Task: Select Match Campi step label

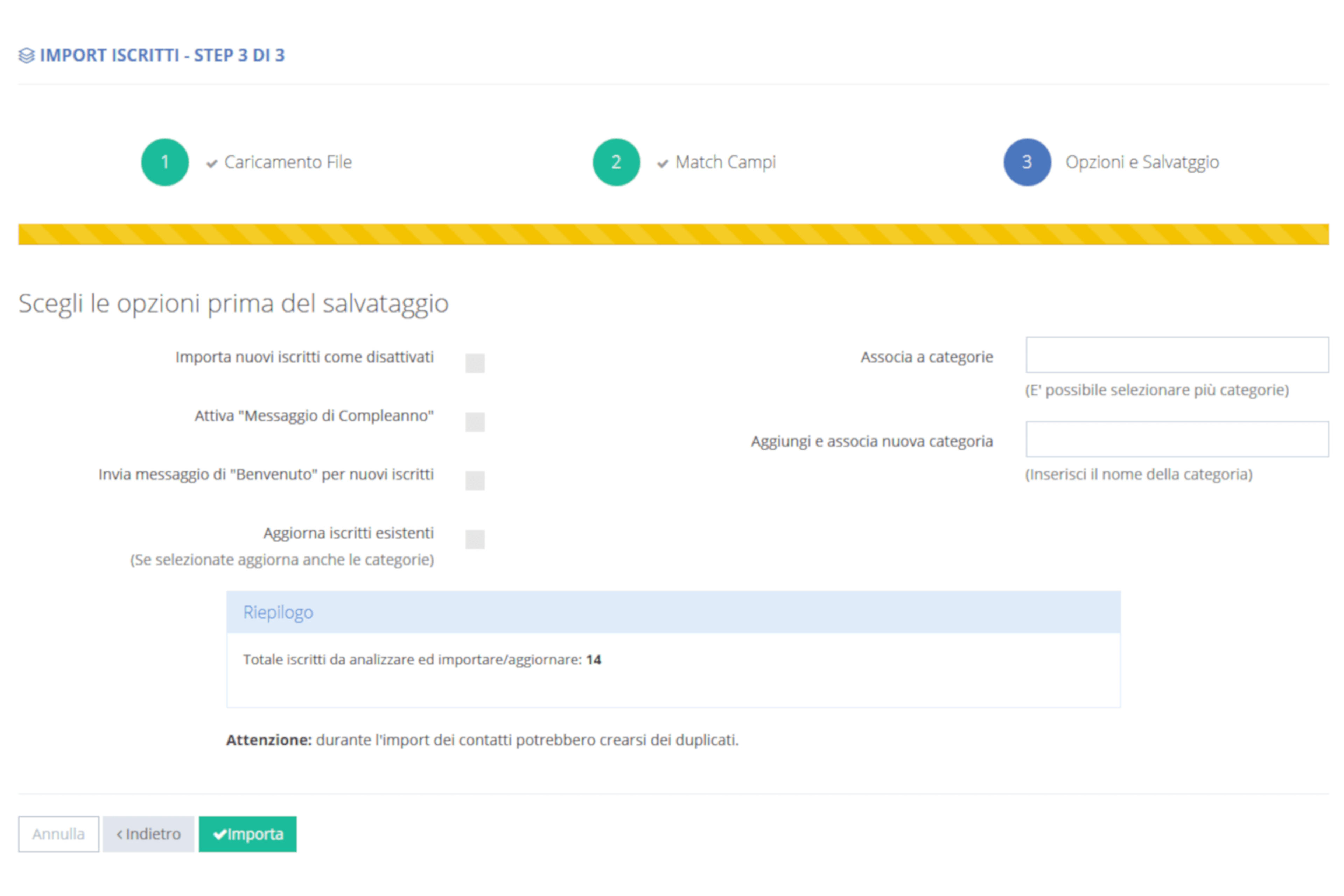Action: click(726, 162)
